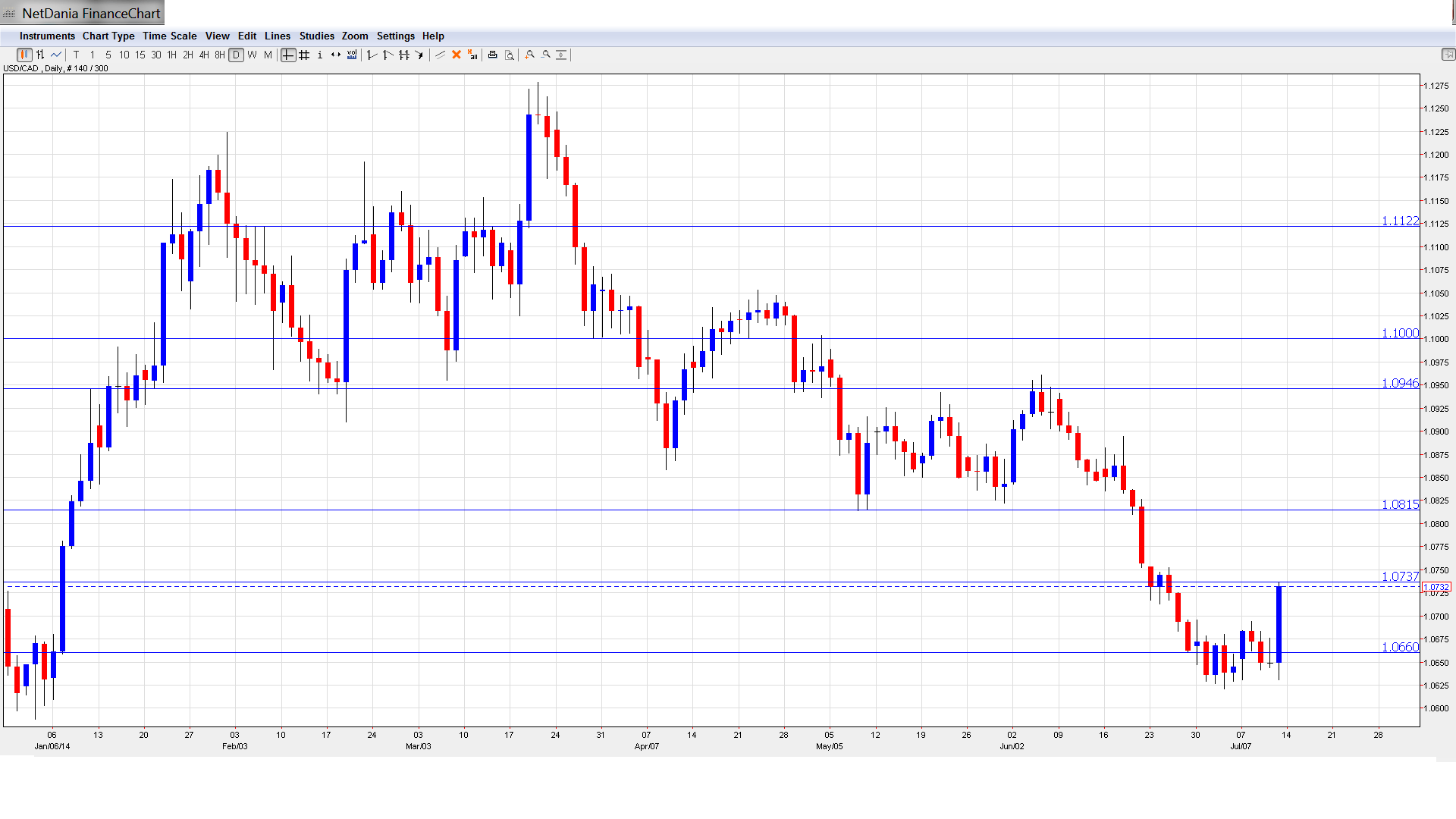Zoom out with magnifier minus
This screenshot has height=819, width=1456.
point(546,55)
